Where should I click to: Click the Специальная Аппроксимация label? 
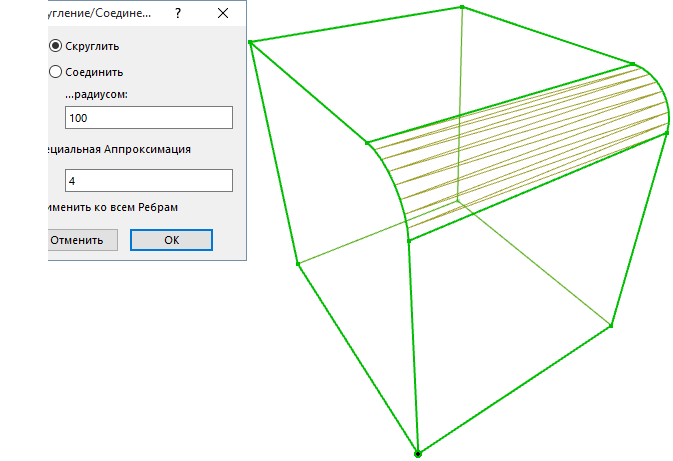[x=119, y=149]
